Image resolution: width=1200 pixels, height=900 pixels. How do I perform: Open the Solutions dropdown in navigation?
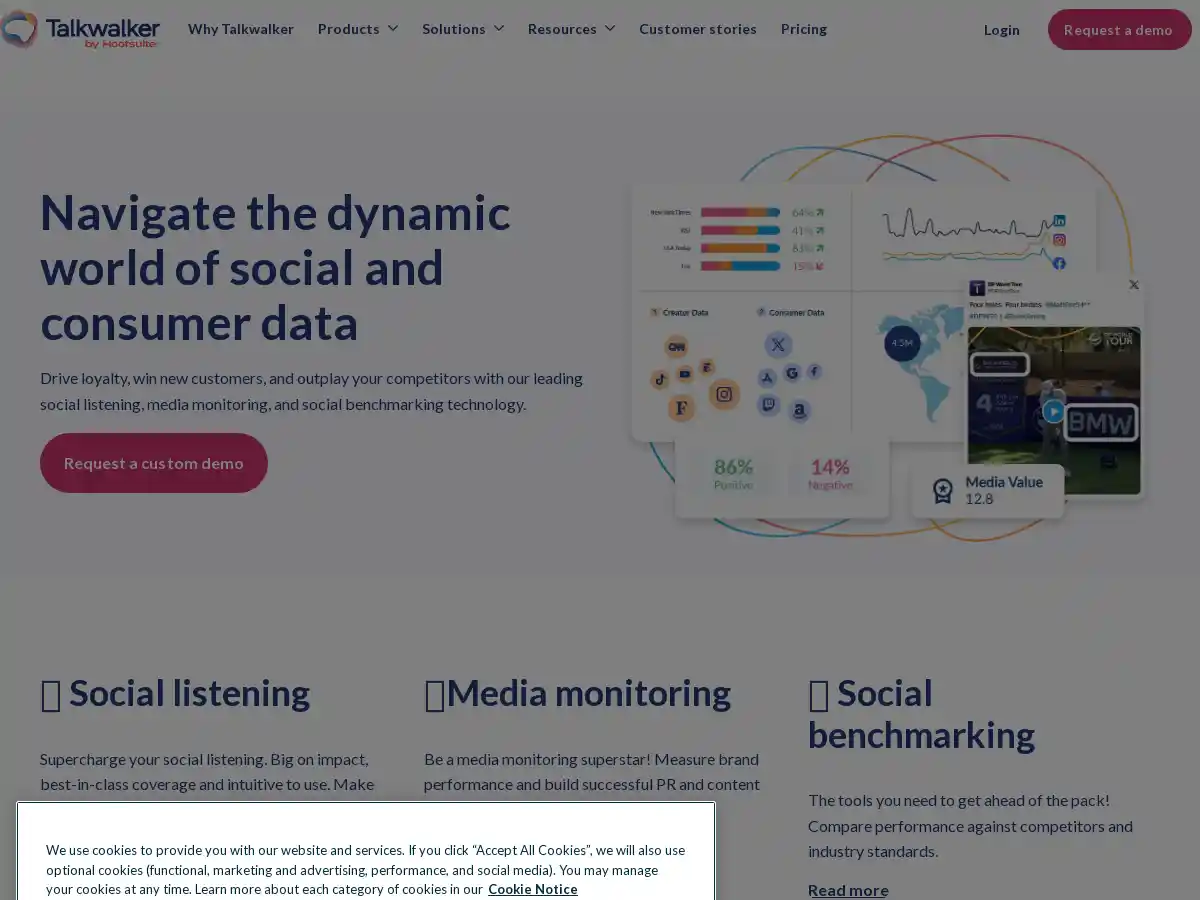point(463,29)
